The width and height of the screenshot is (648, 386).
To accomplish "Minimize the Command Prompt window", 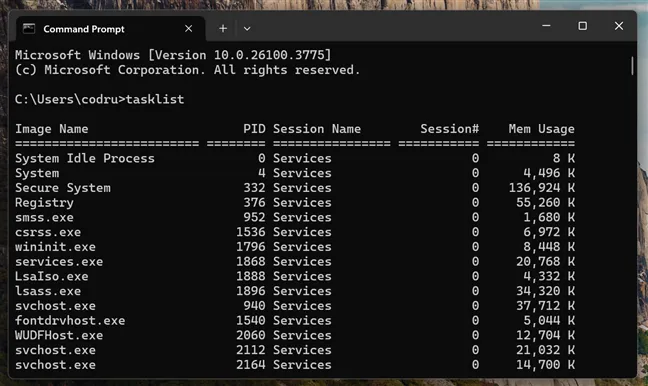I will [x=546, y=26].
